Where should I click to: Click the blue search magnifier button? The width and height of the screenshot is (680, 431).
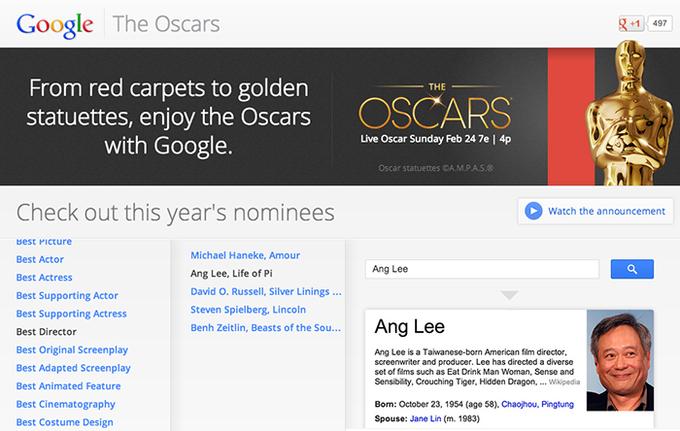pyautogui.click(x=631, y=269)
